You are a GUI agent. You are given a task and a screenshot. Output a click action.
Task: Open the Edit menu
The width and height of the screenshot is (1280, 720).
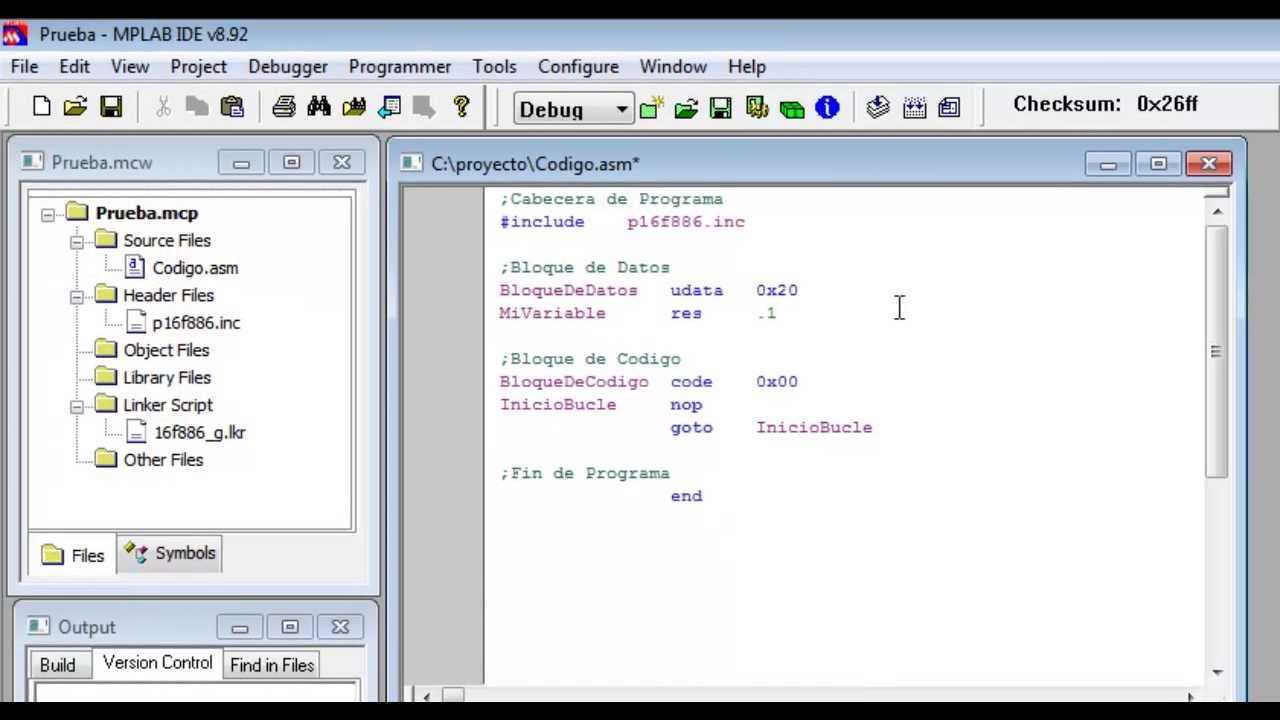(74, 66)
